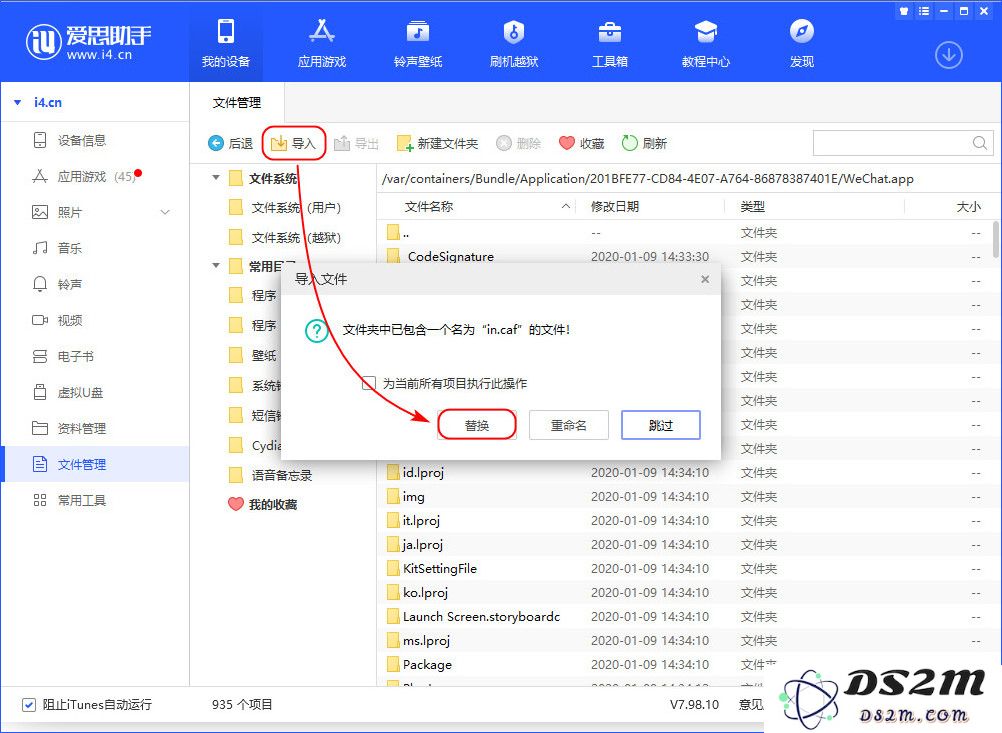Screen dimensions: 1002x733
Task: Select 应用游戏 (45) in sidebar
Action: point(95,176)
